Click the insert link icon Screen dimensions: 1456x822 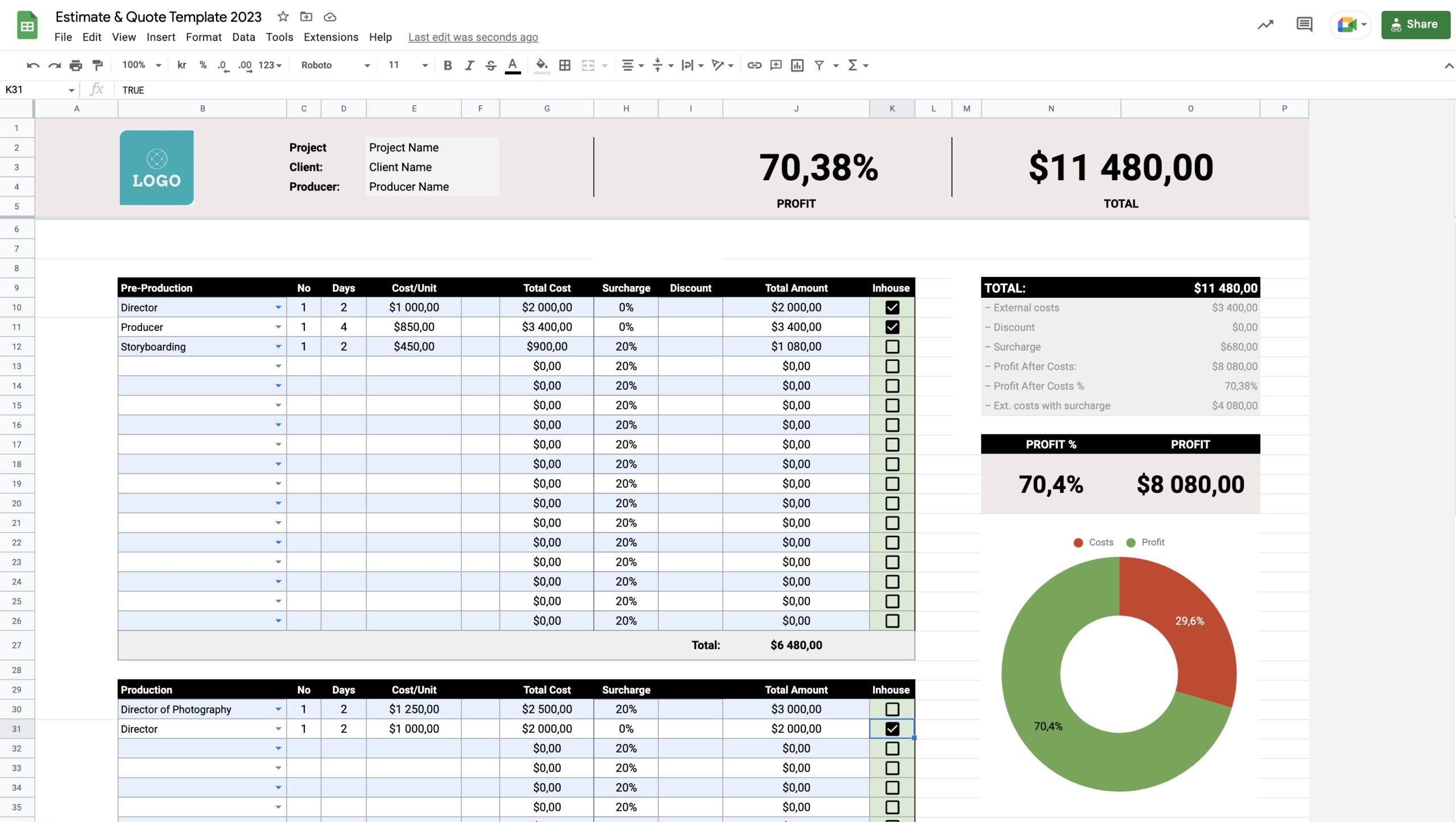(x=754, y=65)
